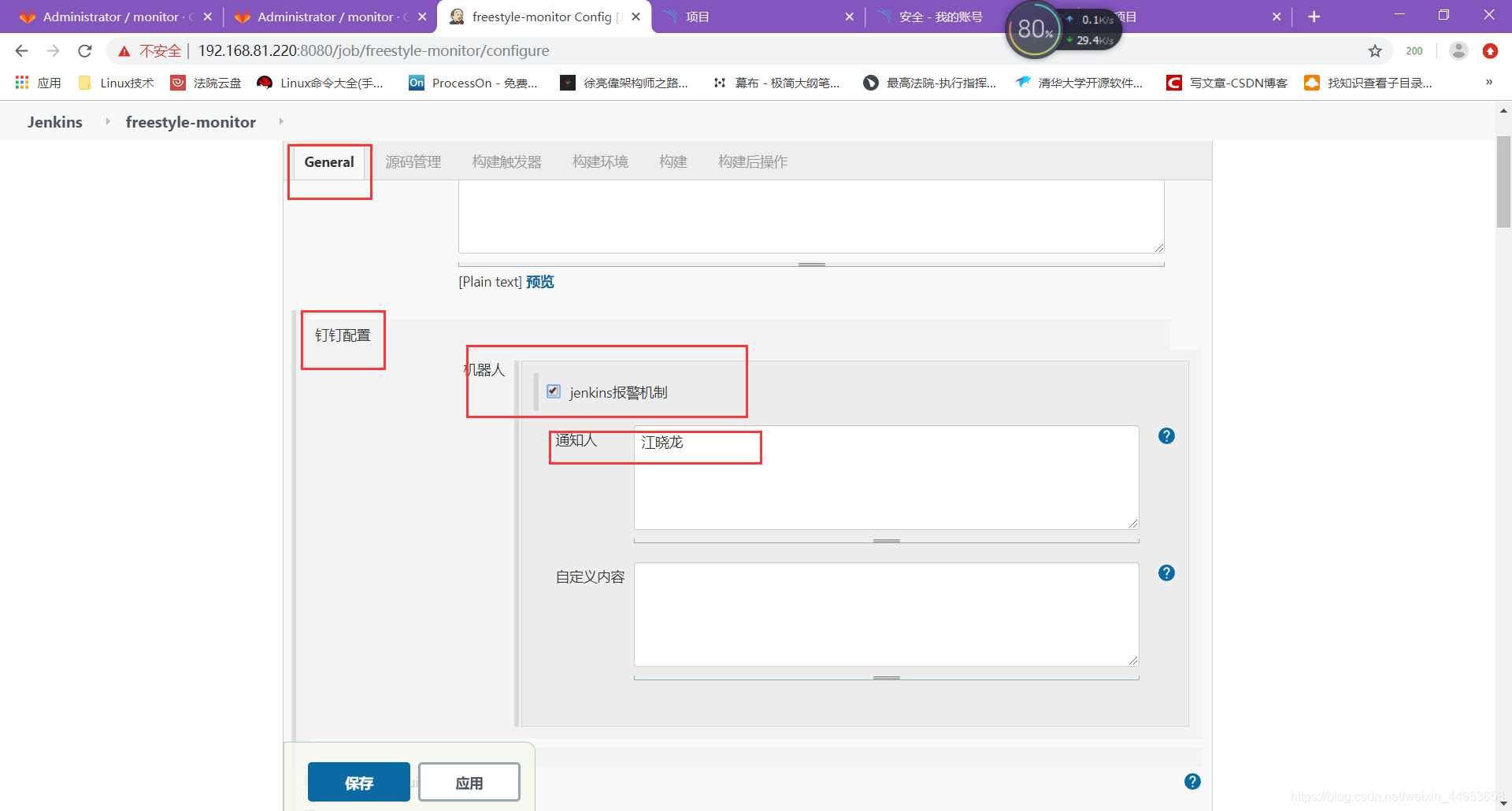Click the 应用 apply button

469,782
